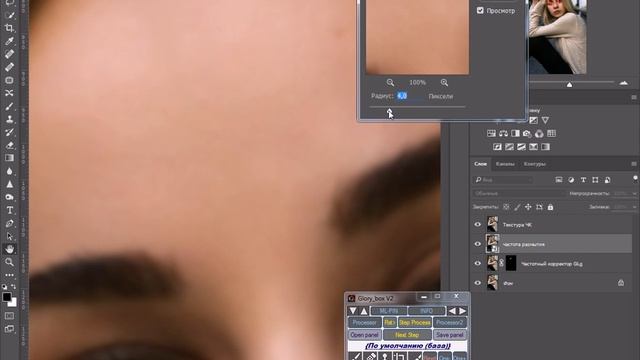Image resolution: width=640 pixels, height=360 pixels.
Task: Click the Save panel button
Action: click(x=449, y=335)
